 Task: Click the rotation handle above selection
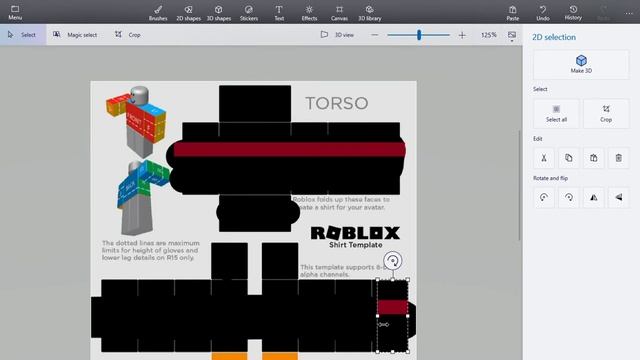tap(393, 260)
